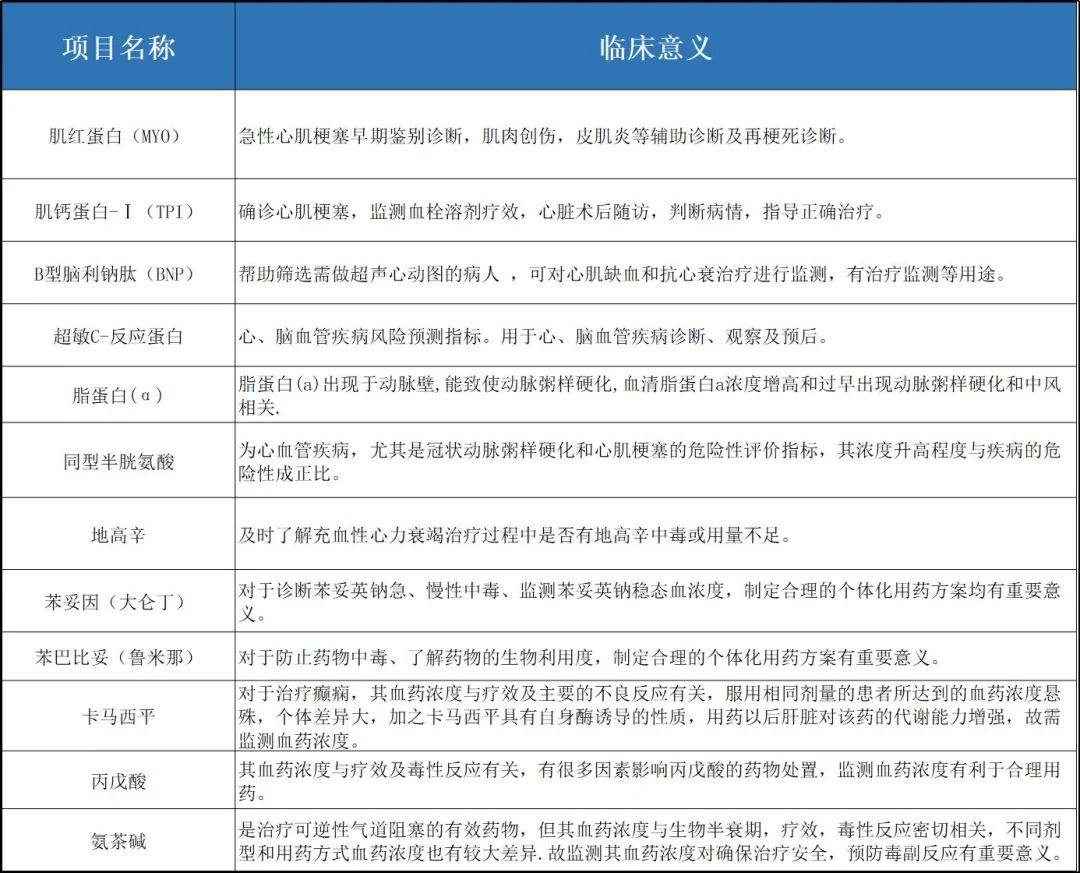Viewport: 1080px width, 873px height.
Task: Click the B型脑利钠肽（BNP）name cell
Action: (118, 274)
